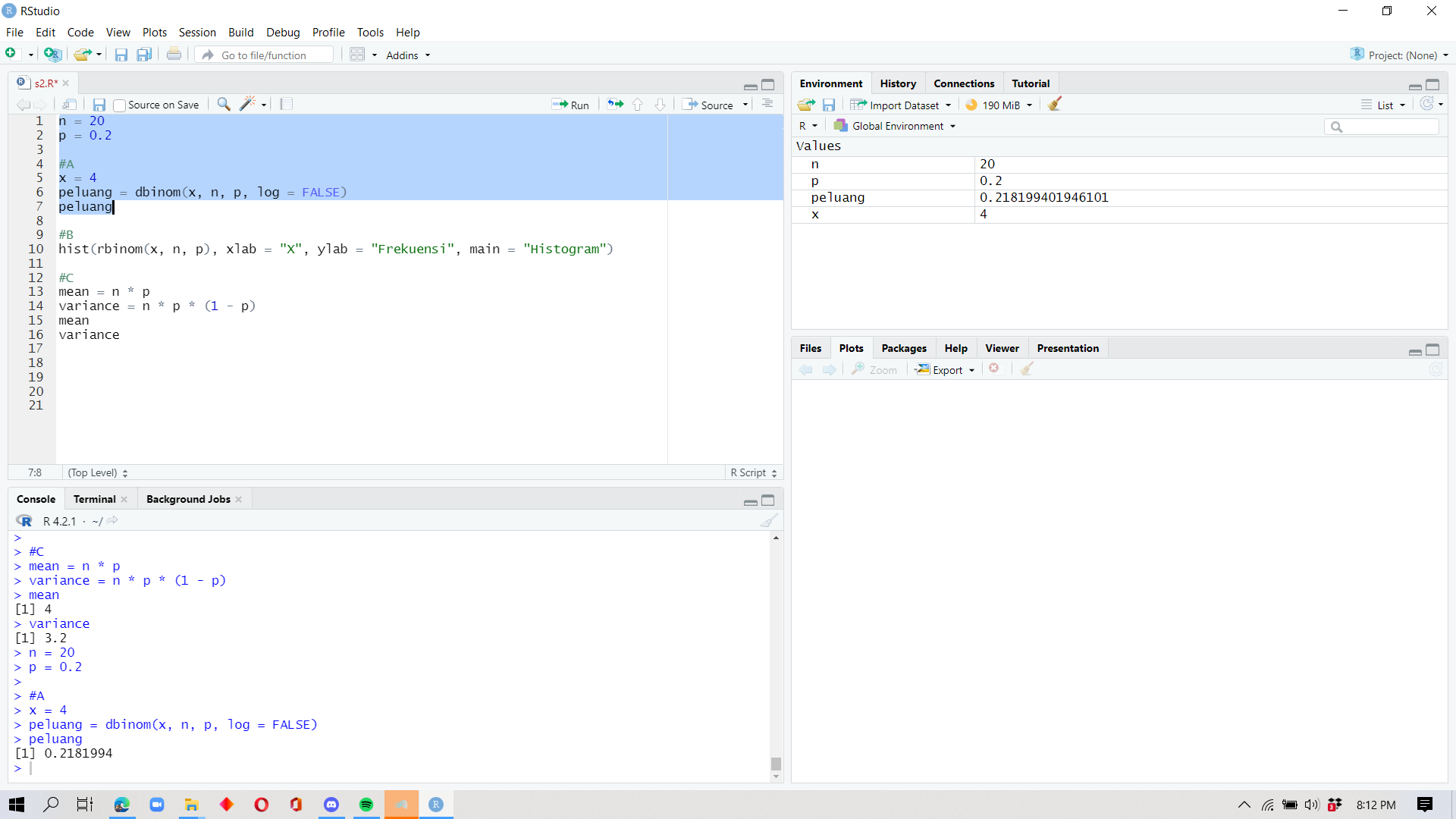The width and height of the screenshot is (1456, 819).
Task: Minimize the Console pane
Action: [750, 501]
